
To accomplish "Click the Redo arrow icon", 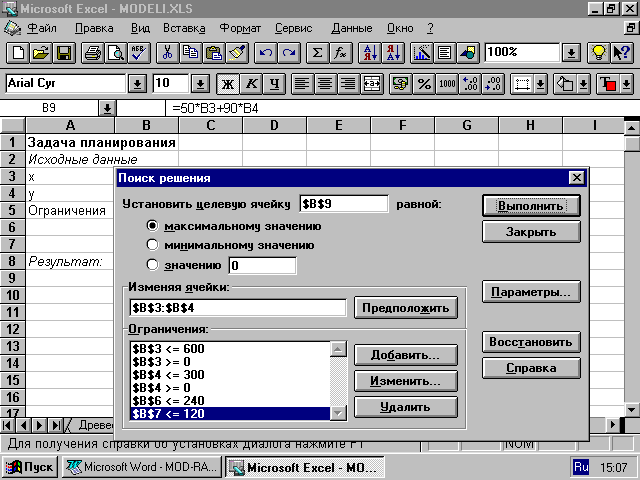I will [x=289, y=53].
